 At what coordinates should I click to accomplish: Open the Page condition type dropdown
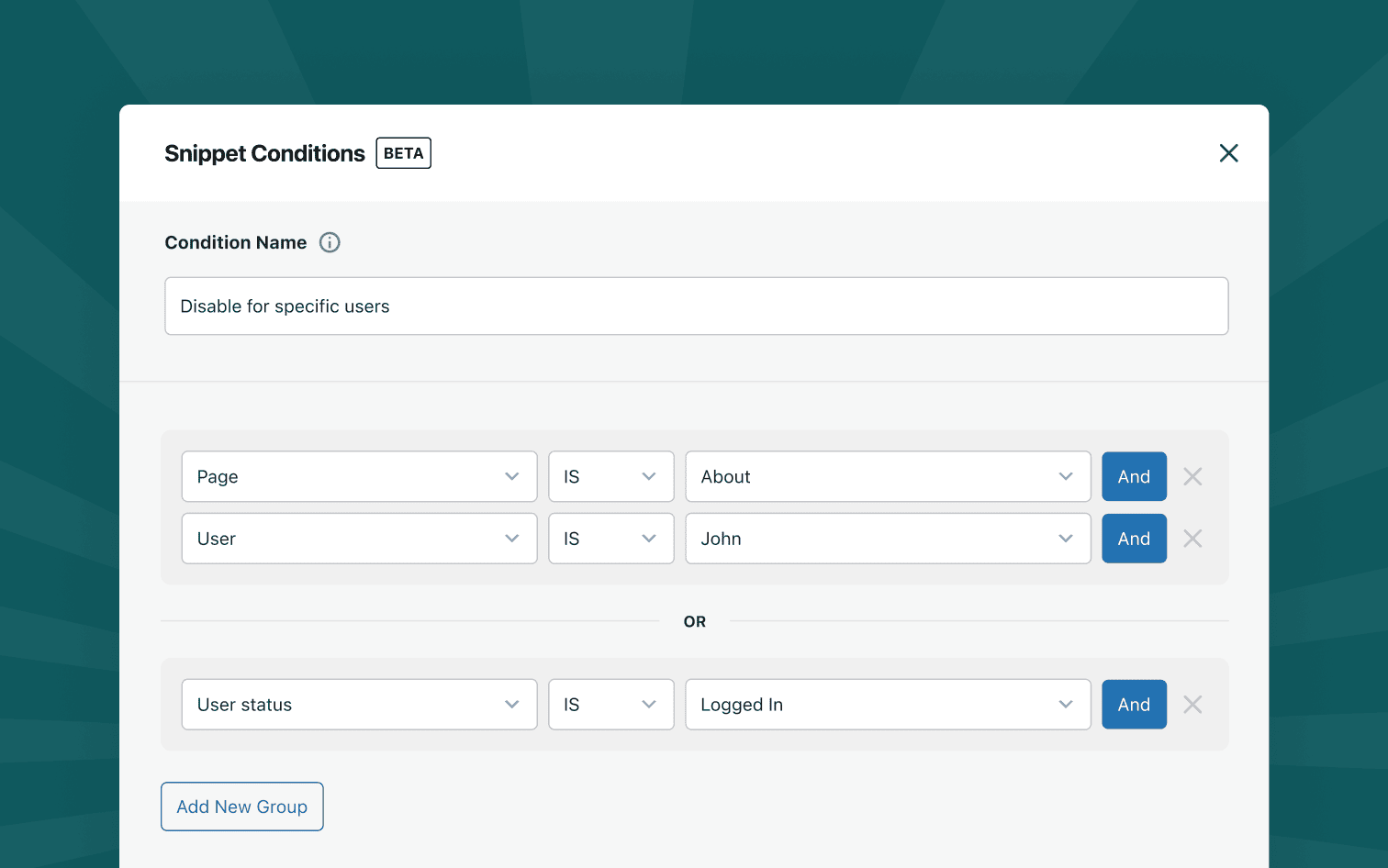click(x=359, y=476)
